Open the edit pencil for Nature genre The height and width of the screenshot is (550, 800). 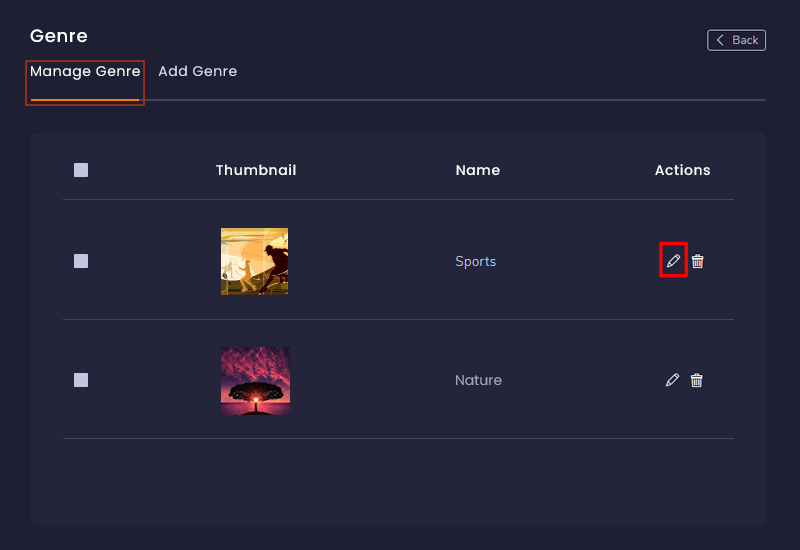[672, 380]
